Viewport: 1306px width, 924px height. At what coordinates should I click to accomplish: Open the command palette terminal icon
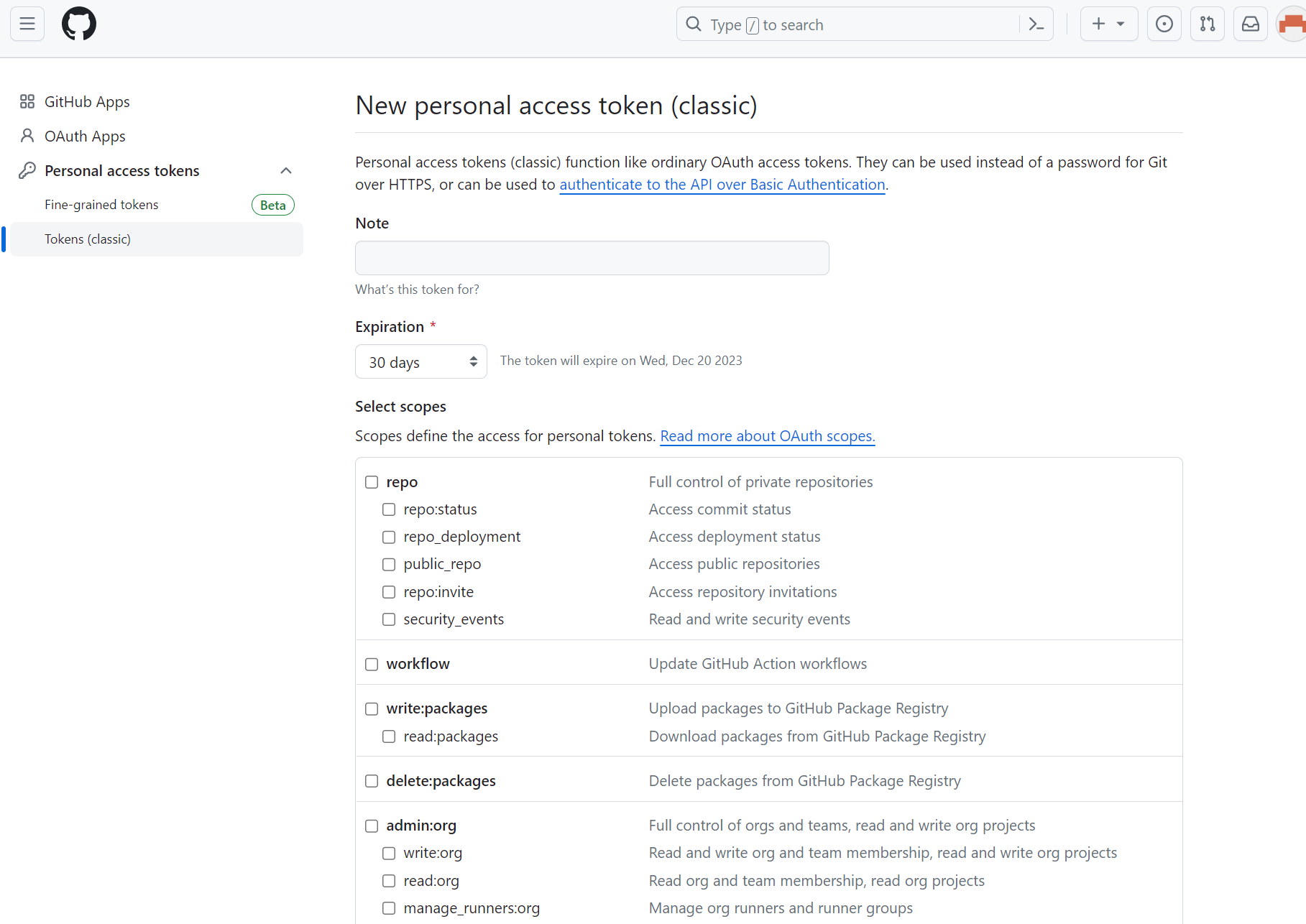pyautogui.click(x=1036, y=24)
